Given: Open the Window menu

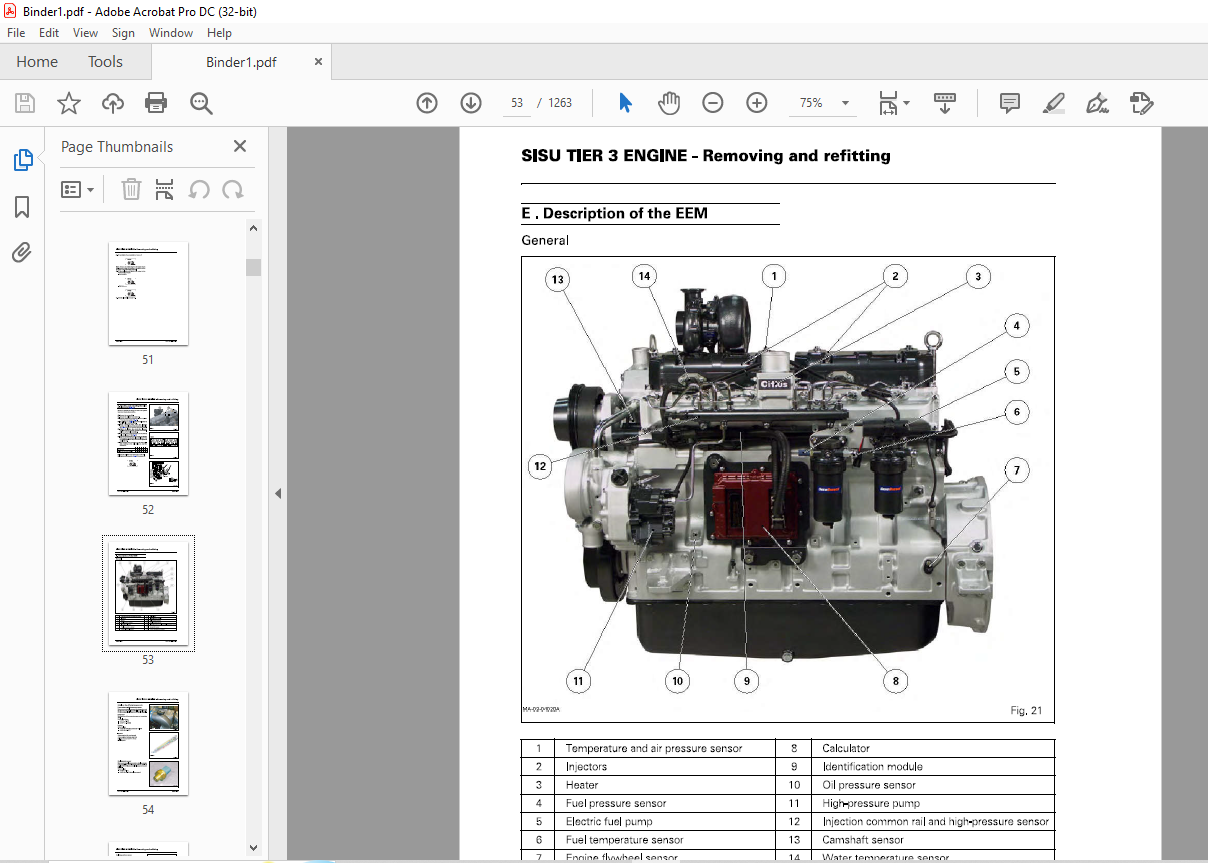Looking at the screenshot, I should point(171,33).
